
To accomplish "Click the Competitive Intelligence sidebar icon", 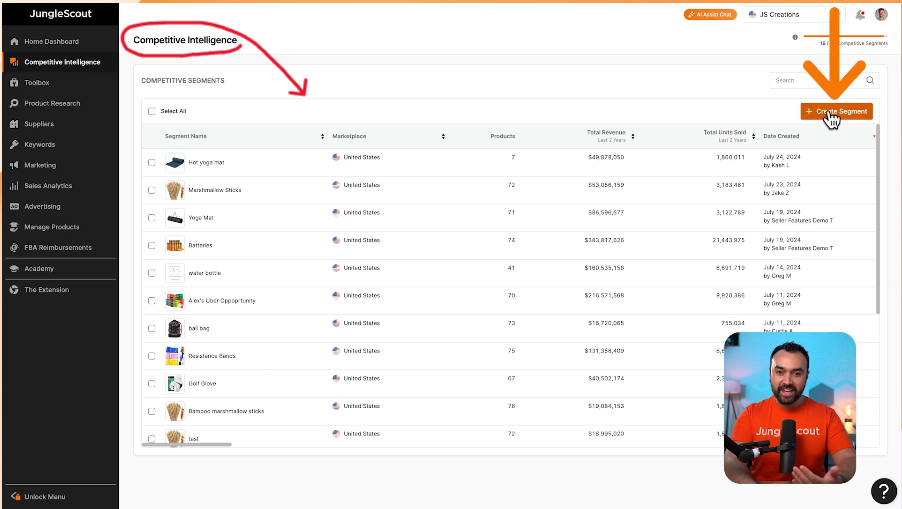I will point(14,62).
